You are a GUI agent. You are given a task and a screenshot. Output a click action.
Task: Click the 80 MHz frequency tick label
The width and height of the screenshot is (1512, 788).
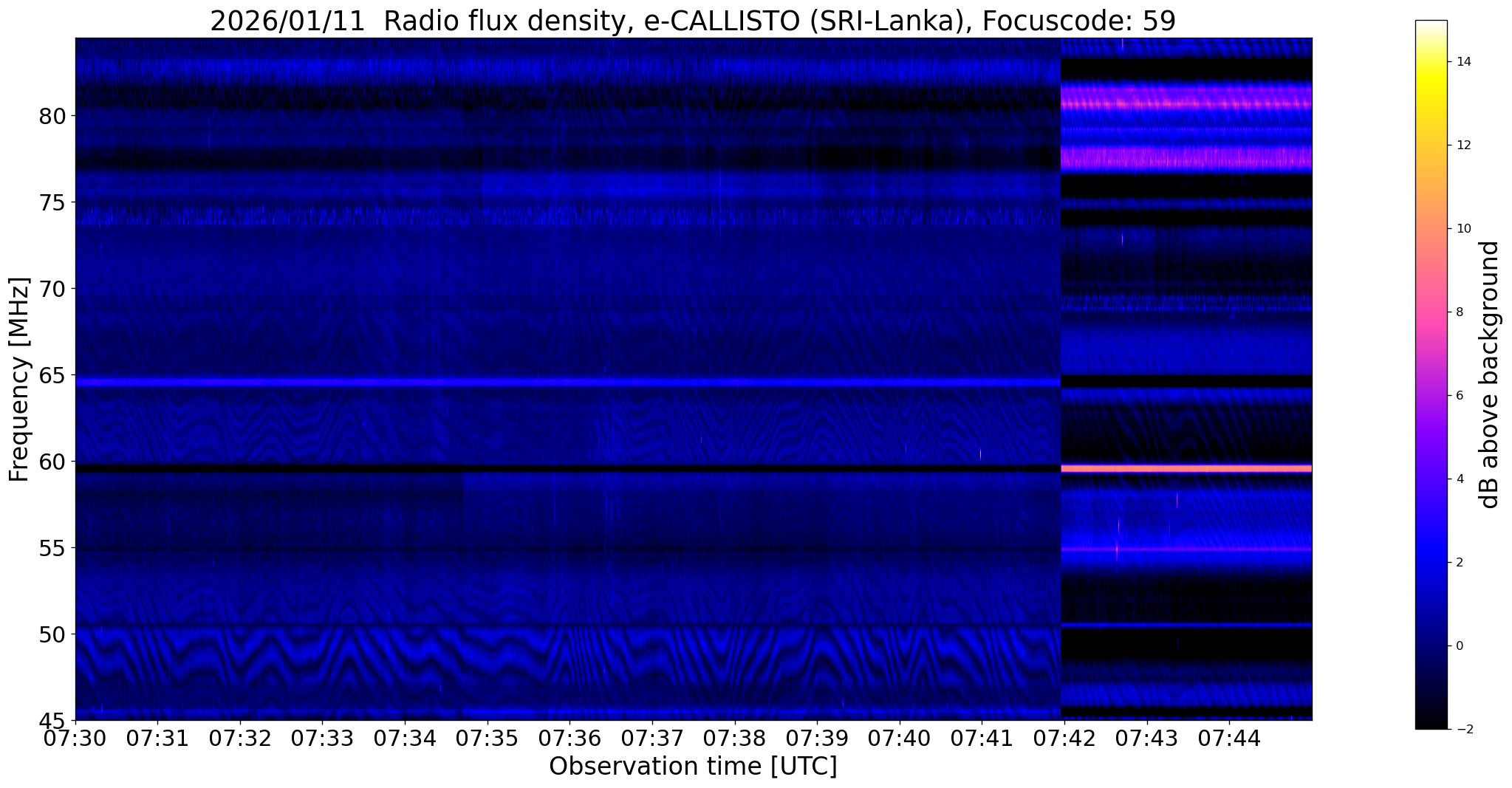[x=52, y=116]
